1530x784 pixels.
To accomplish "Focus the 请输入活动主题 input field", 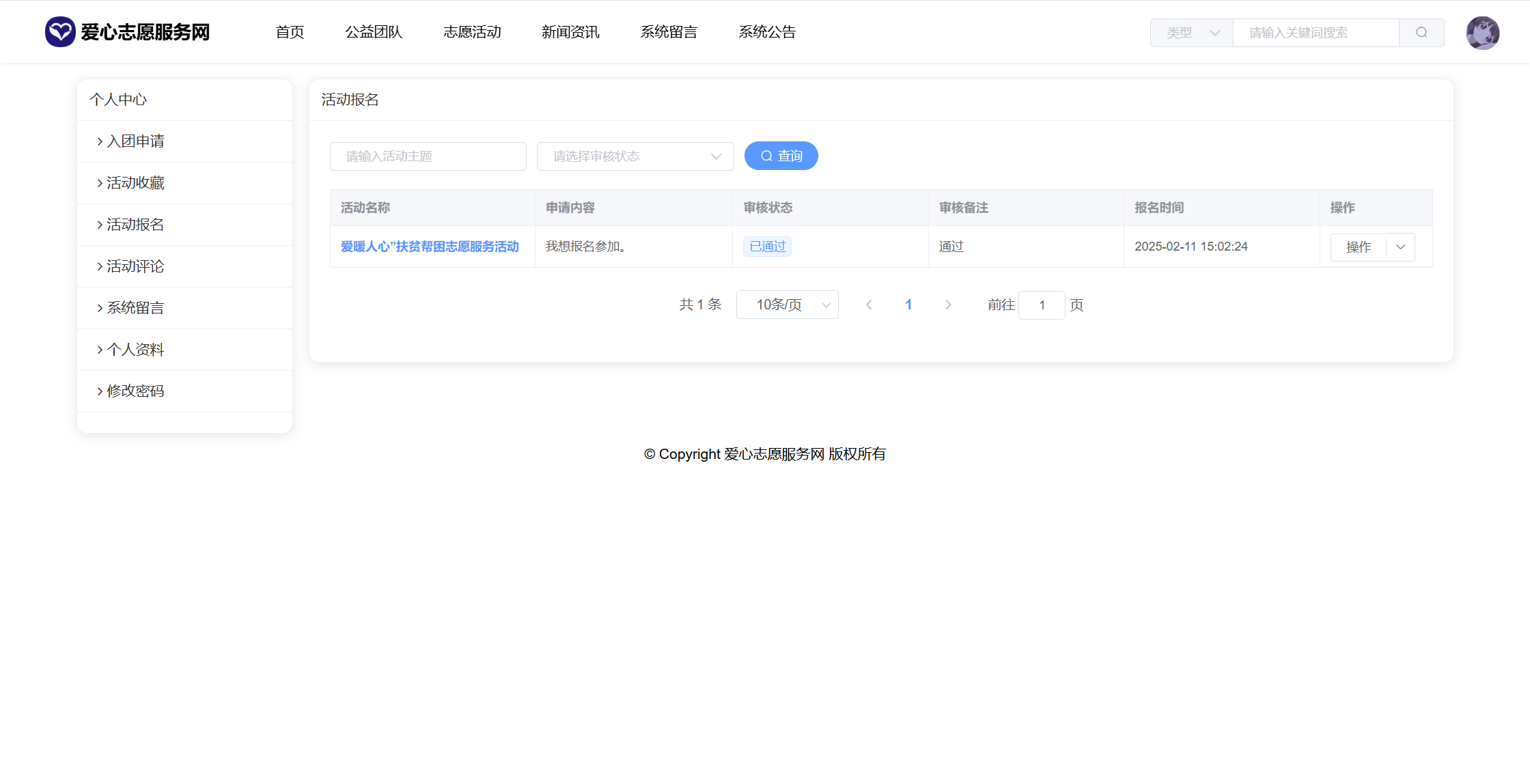I will 428,156.
